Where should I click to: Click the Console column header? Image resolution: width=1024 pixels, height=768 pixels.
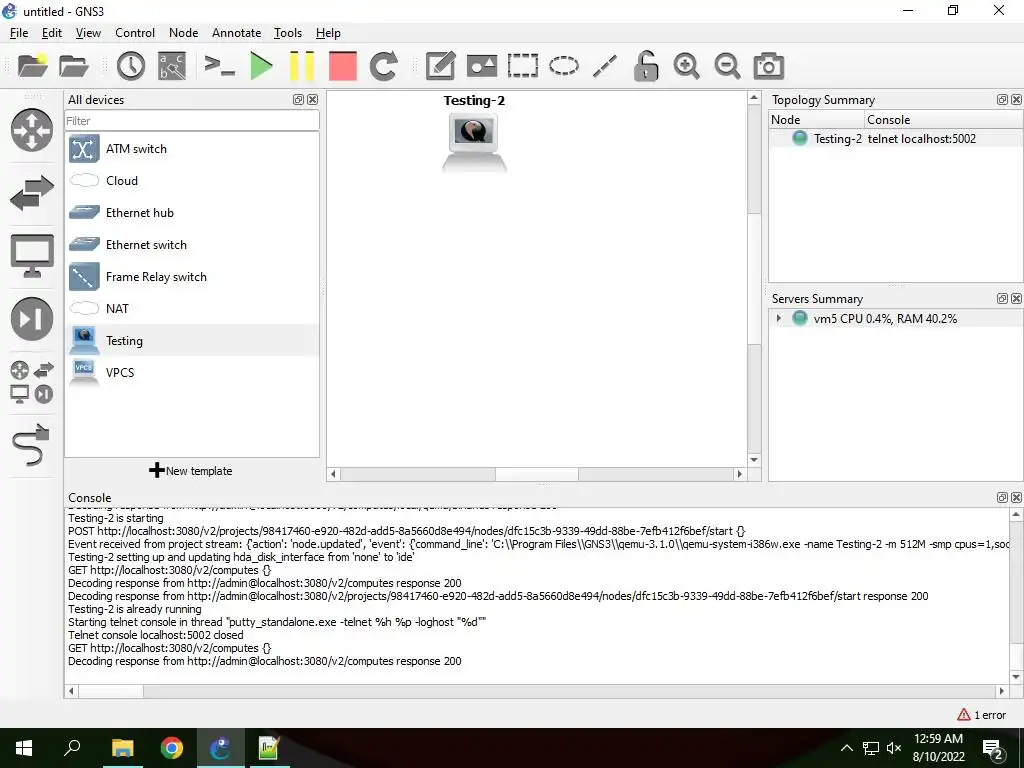point(944,120)
